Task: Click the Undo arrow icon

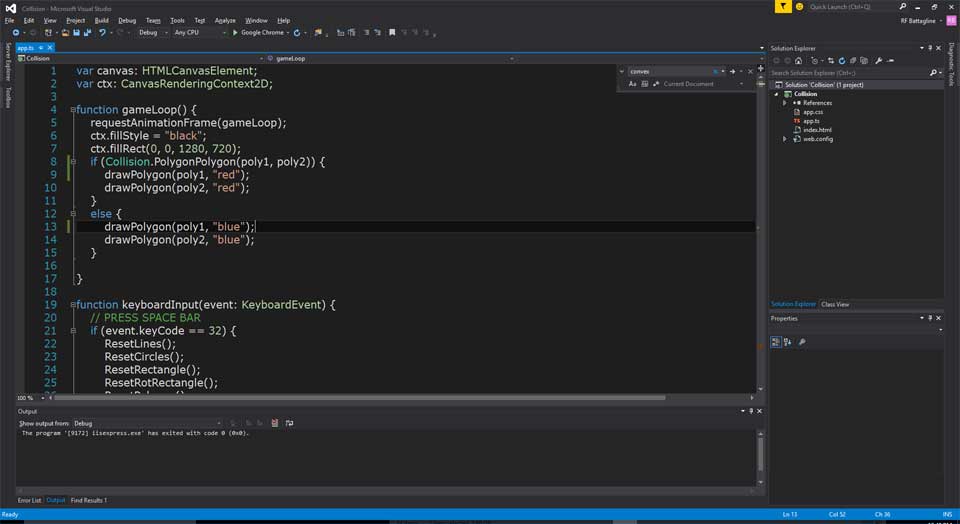Action: (x=102, y=33)
